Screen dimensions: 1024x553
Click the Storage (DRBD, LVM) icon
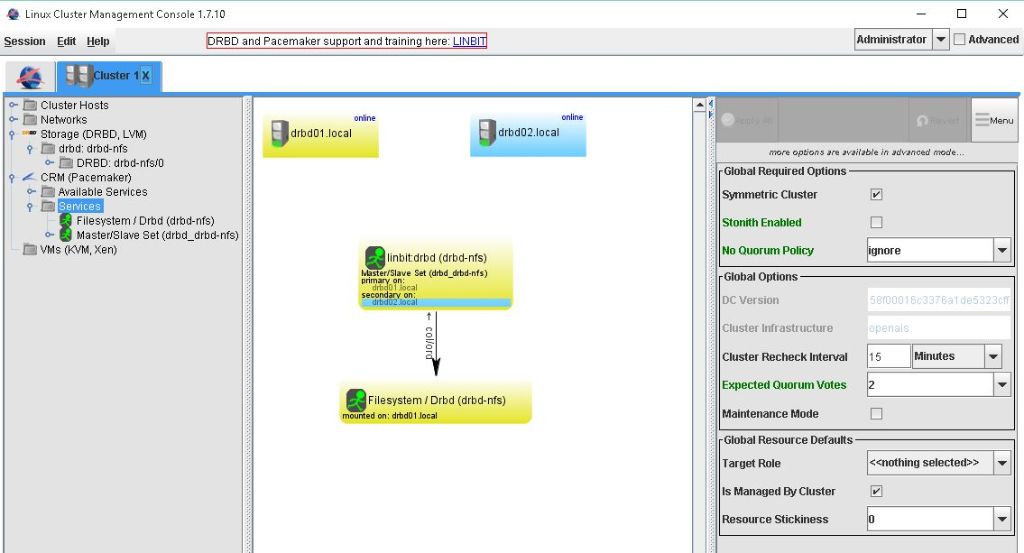point(29,133)
